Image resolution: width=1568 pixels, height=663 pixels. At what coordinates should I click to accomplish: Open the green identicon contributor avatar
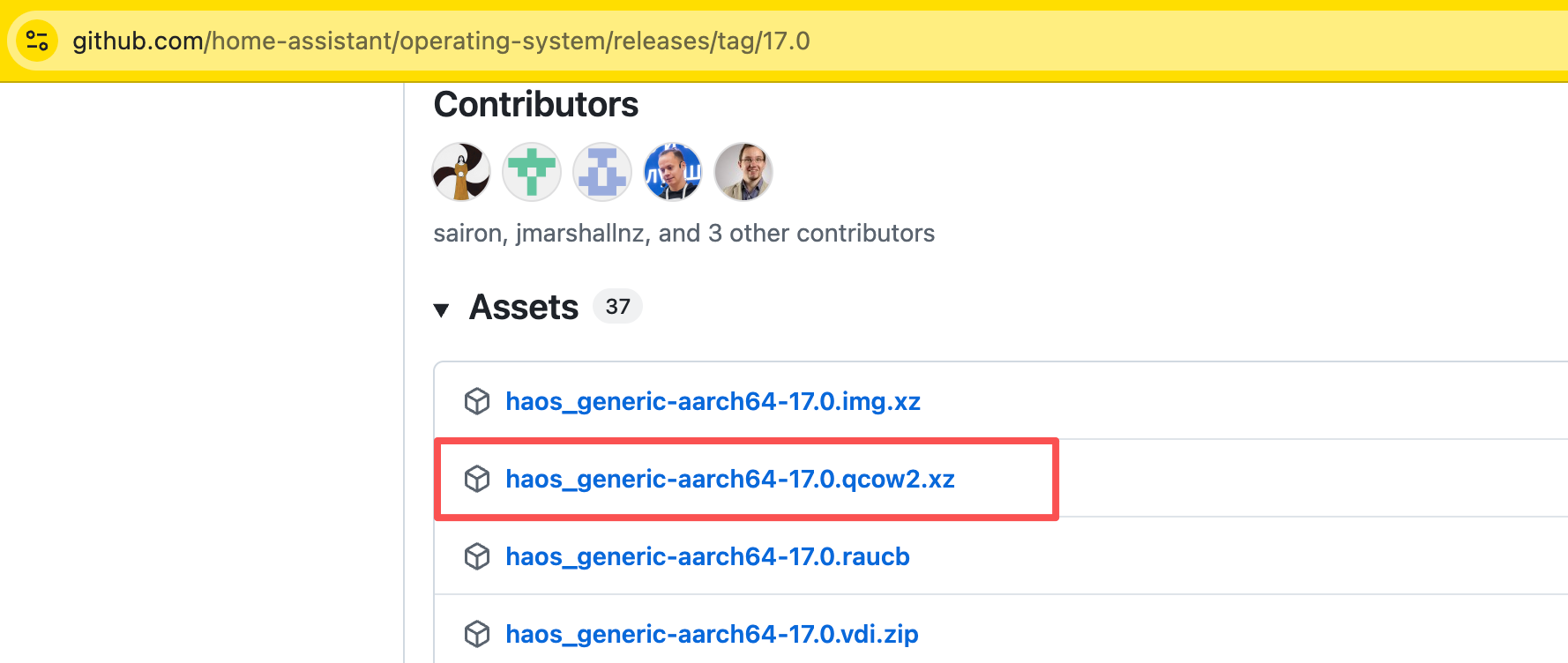click(x=532, y=172)
